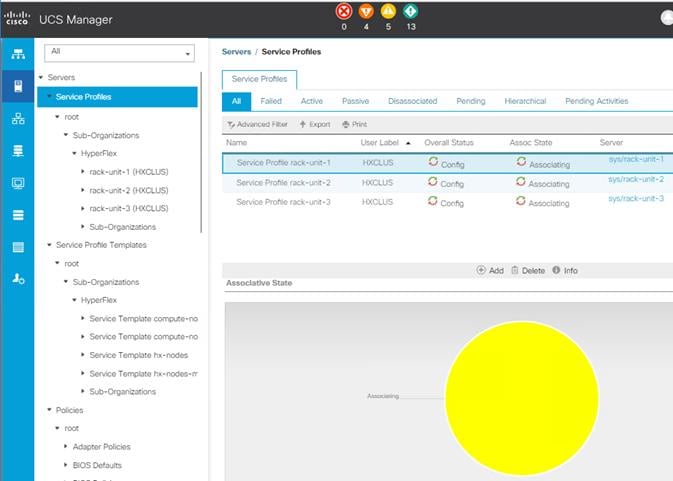The image size is (673, 481).
Task: Select the Service Profile rack-unit-2 row
Action: (x=447, y=183)
